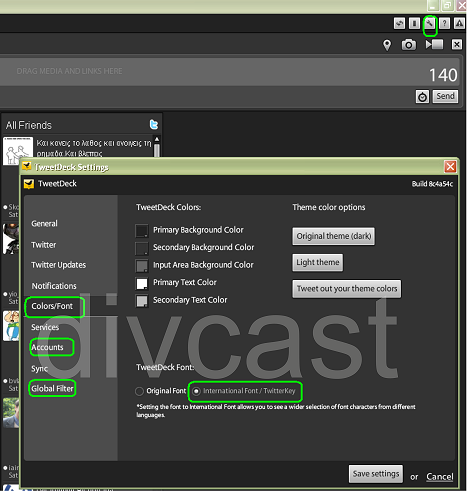Pick the Secondary Text Color swatch
This screenshot has height=492, width=467.
[142, 301]
